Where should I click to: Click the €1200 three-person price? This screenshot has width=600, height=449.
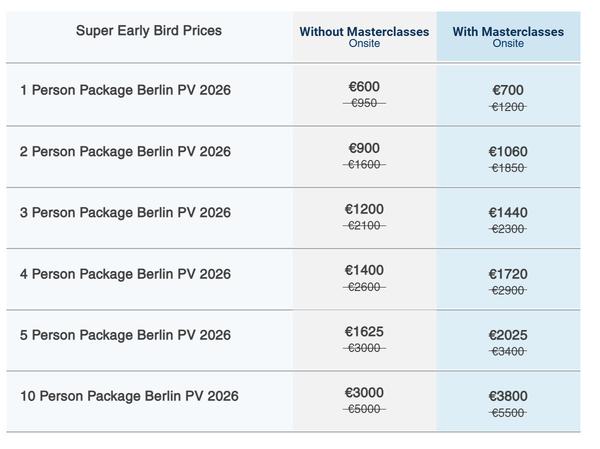tap(364, 209)
